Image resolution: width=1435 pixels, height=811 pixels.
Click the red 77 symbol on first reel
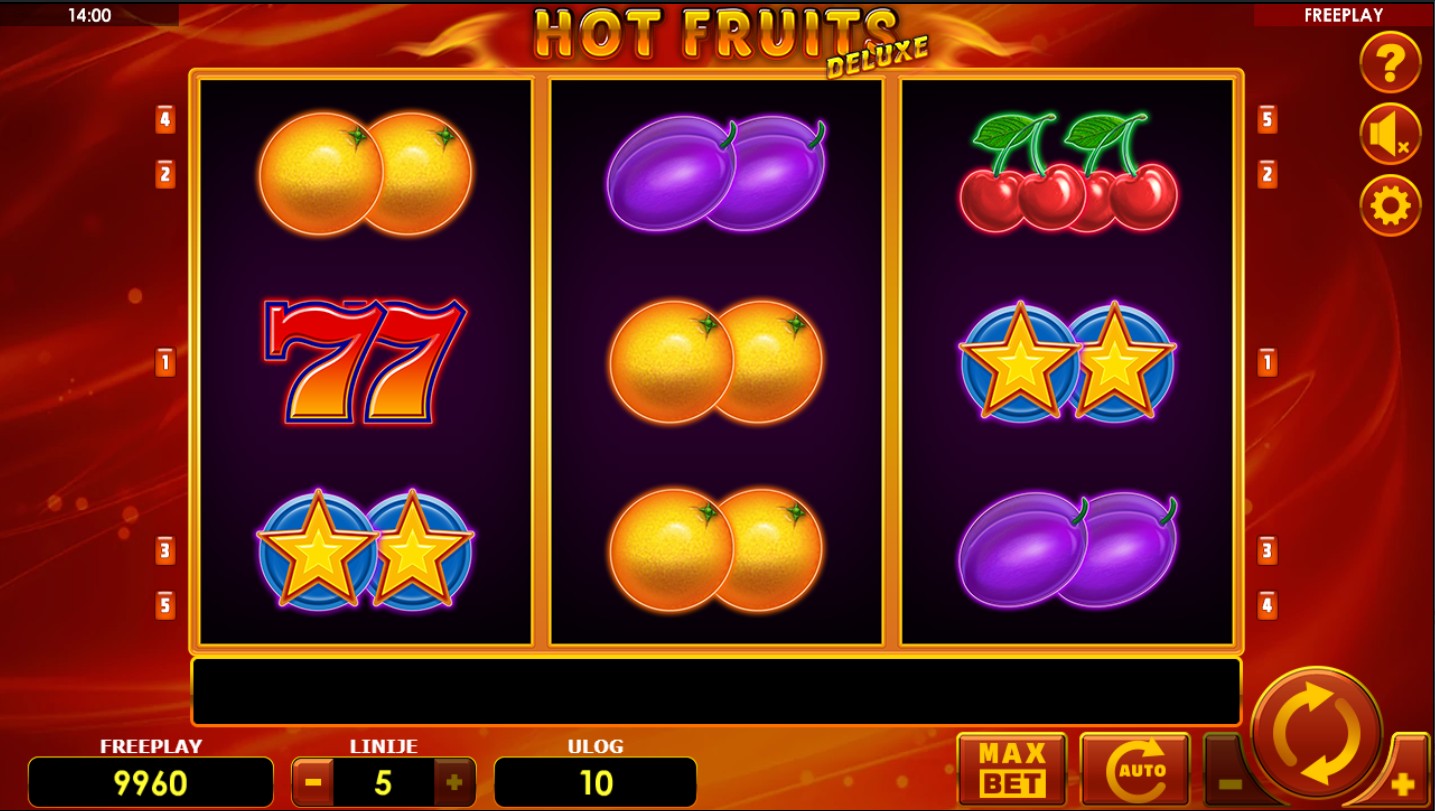click(x=365, y=360)
